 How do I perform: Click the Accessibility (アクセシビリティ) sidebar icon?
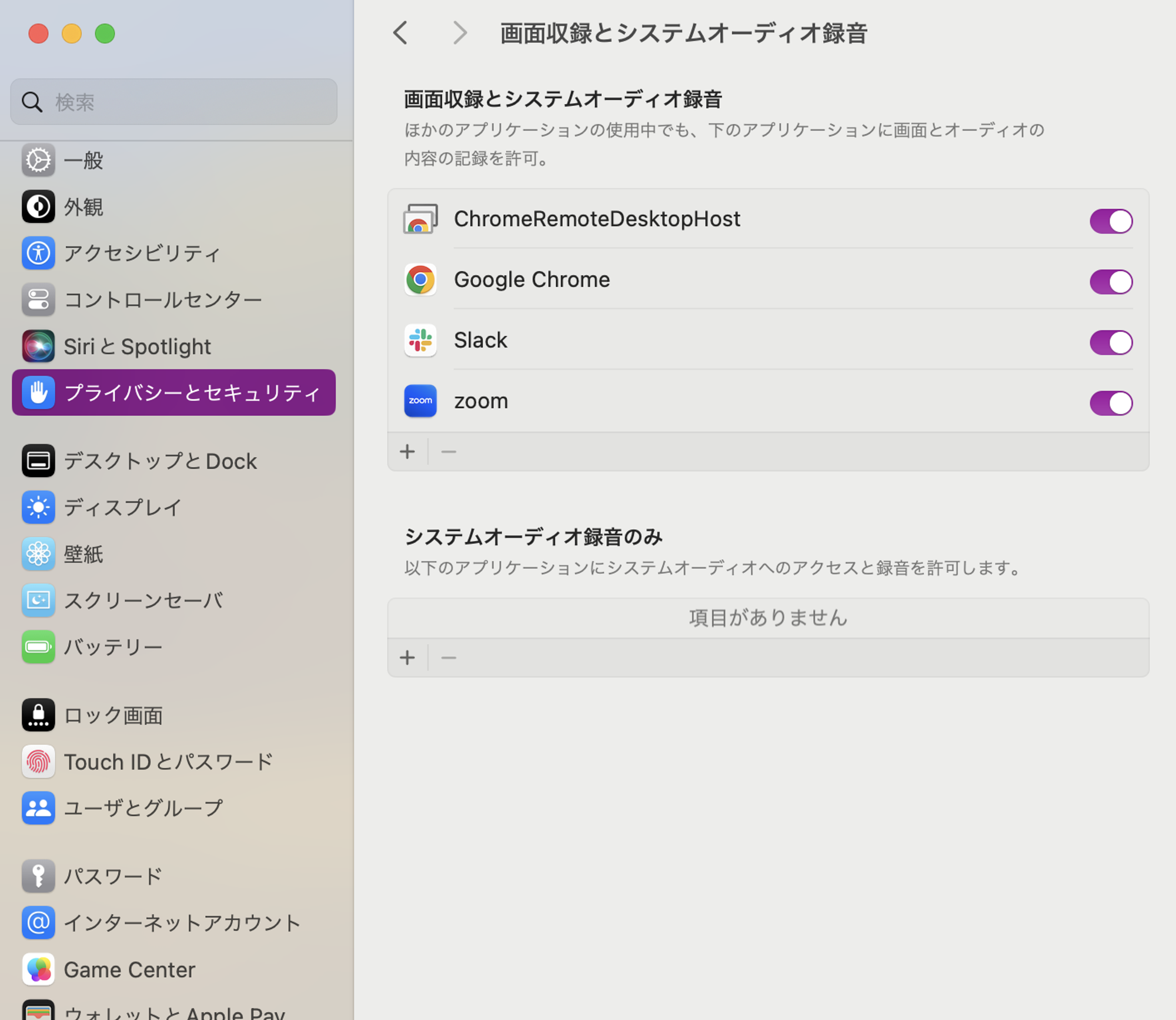click(x=38, y=254)
